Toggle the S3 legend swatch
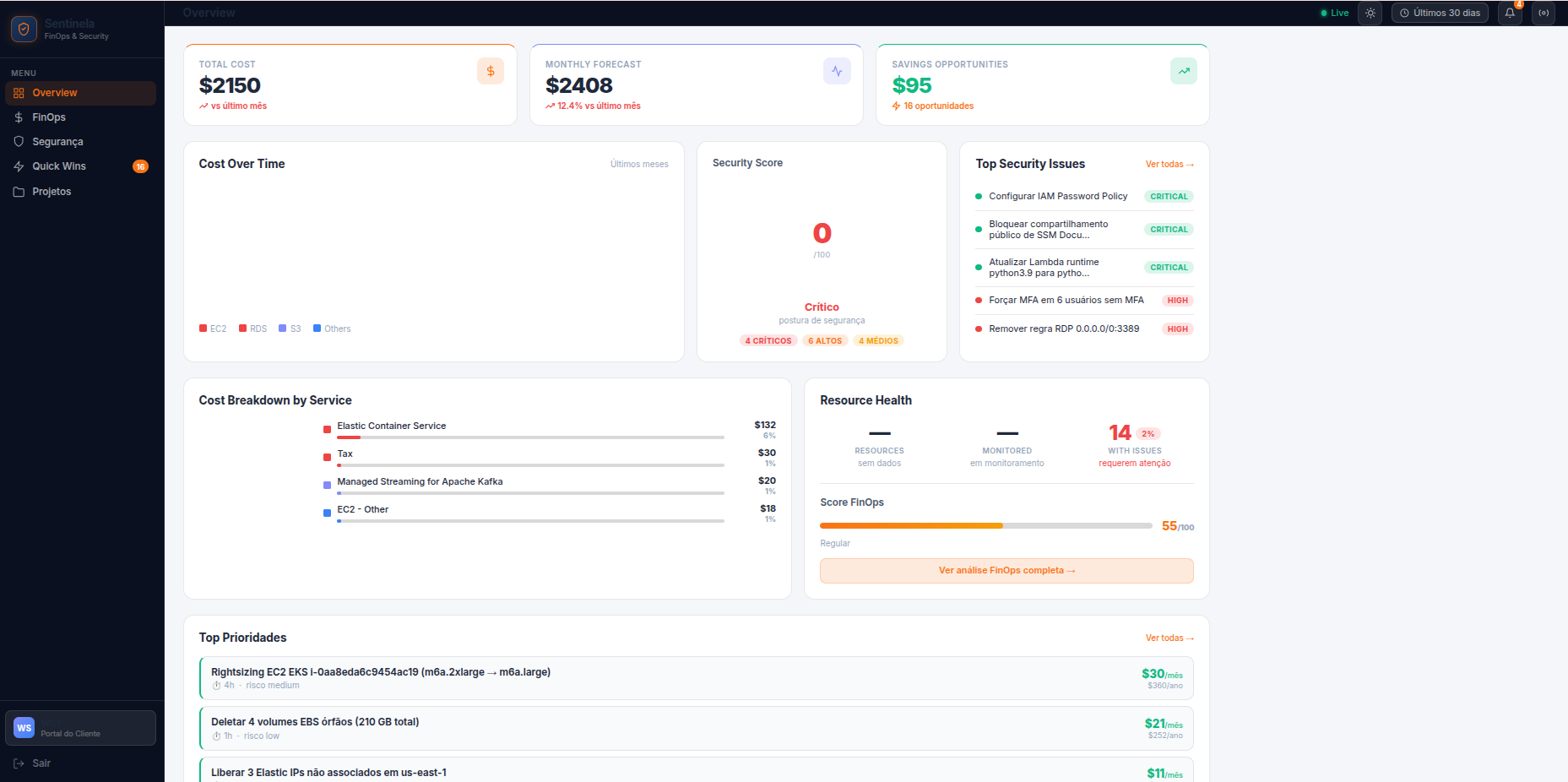The image size is (1568, 782). (283, 329)
